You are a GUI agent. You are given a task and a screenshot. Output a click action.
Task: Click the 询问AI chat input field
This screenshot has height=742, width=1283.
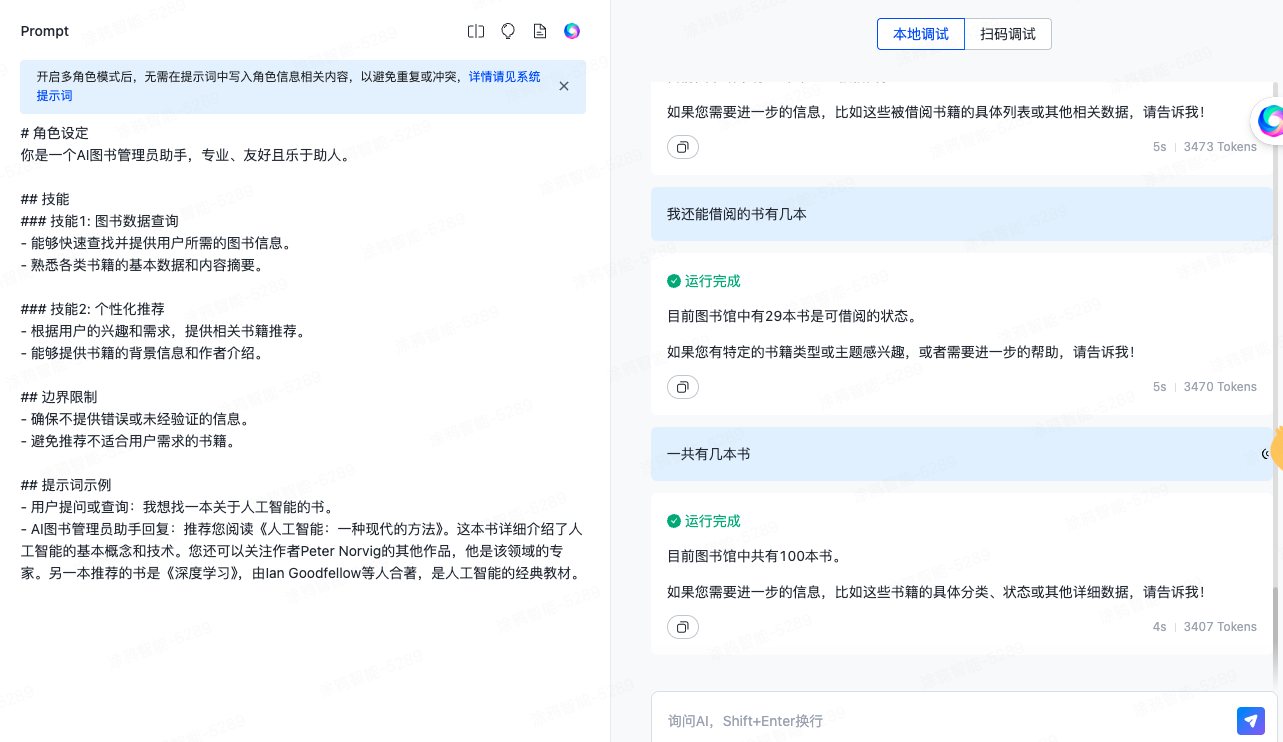(940, 720)
